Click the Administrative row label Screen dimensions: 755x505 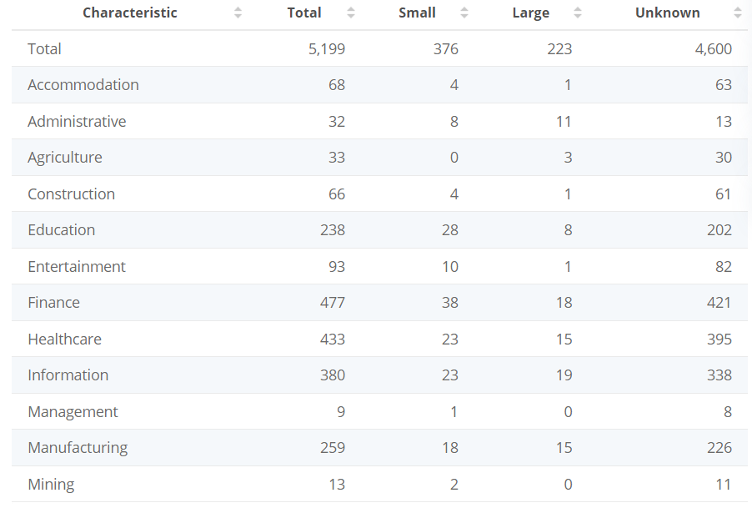(x=77, y=121)
